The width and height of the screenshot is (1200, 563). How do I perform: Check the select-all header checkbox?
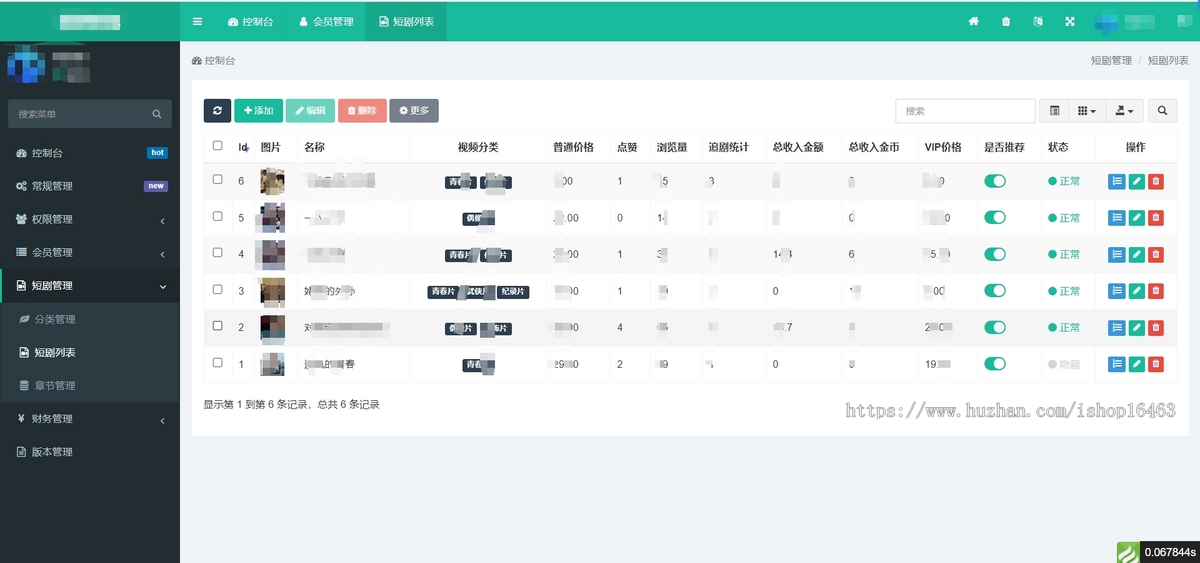click(x=218, y=146)
